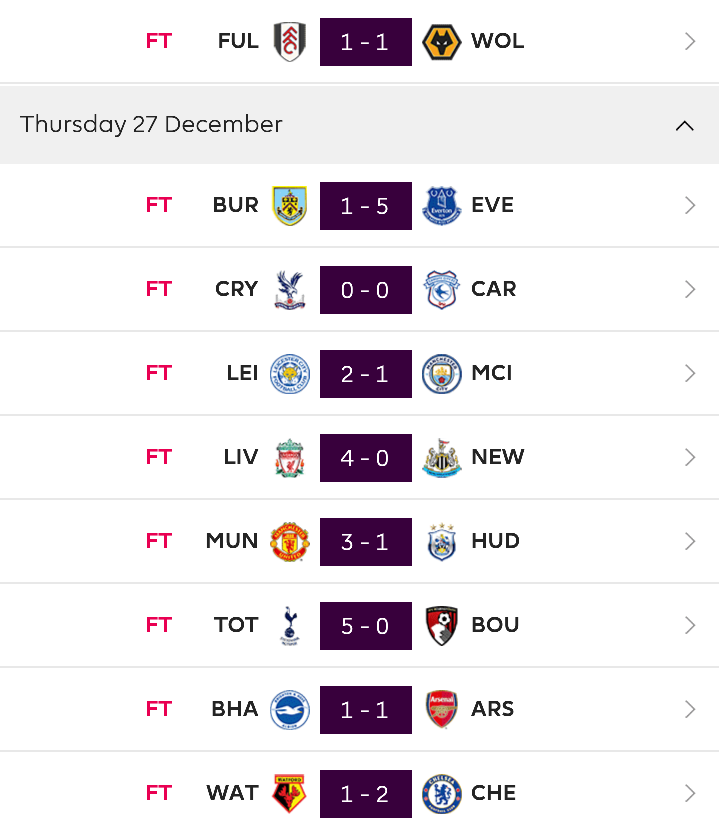
Task: Click the 5 - 0 Tottenham score box
Action: tap(366, 626)
